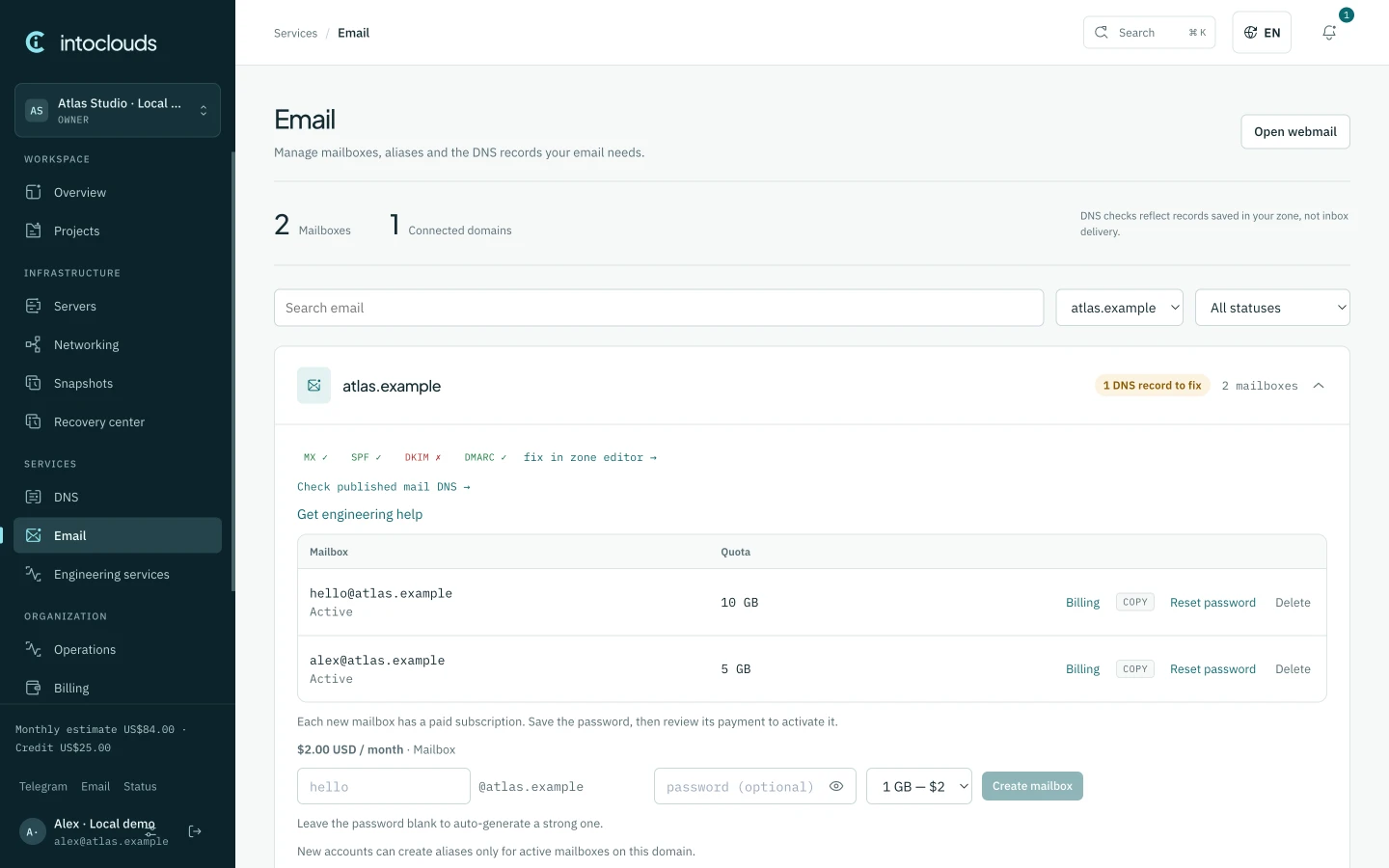This screenshot has width=1389, height=868.
Task: Click the Servers sidebar icon
Action: (34, 306)
